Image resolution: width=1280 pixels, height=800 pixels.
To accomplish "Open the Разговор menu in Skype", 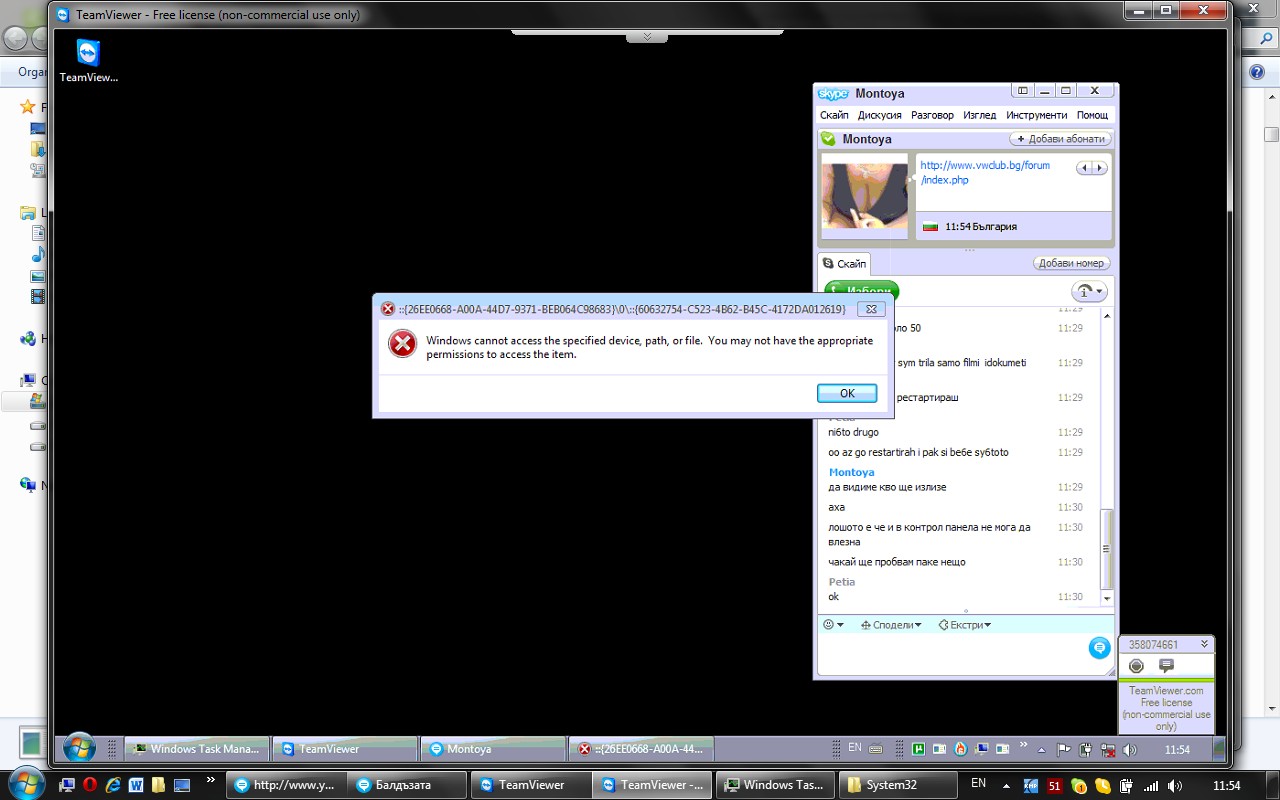I will [x=932, y=115].
